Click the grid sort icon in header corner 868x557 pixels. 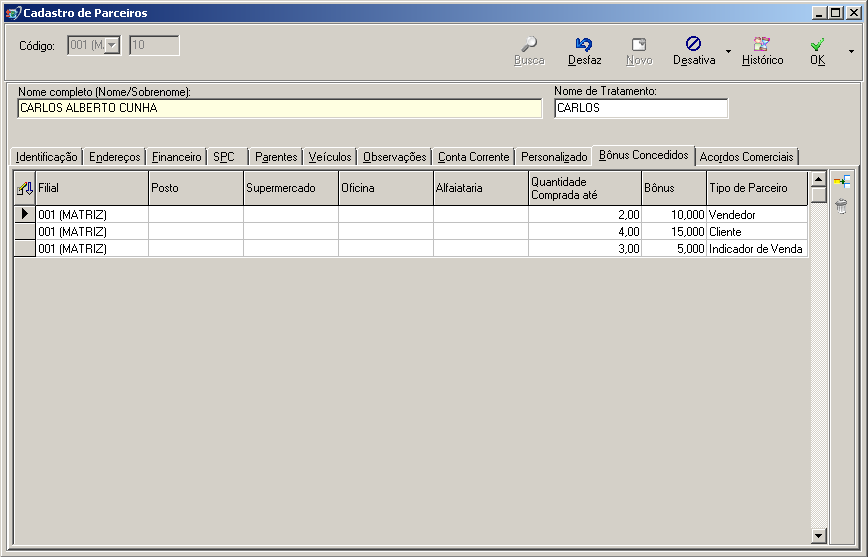(x=25, y=188)
